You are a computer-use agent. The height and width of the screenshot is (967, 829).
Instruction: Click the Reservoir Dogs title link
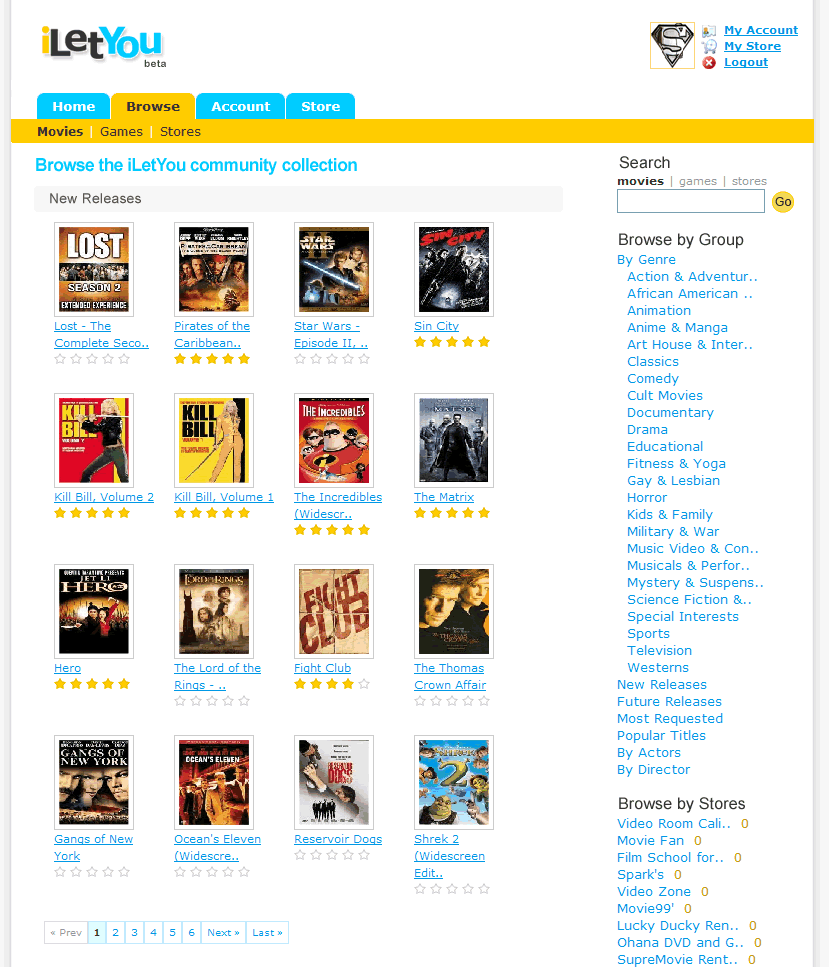coord(338,839)
